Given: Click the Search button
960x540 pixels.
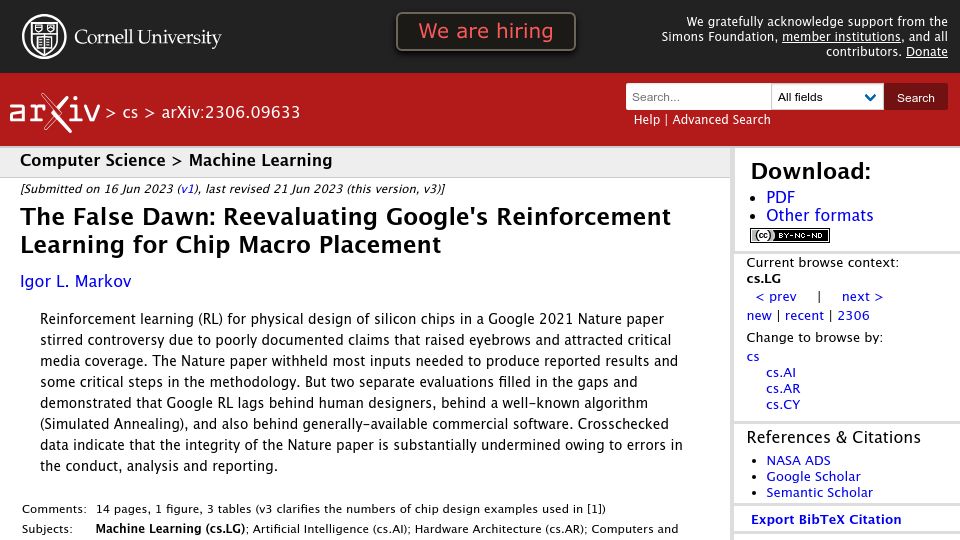Looking at the screenshot, I should [x=915, y=97].
